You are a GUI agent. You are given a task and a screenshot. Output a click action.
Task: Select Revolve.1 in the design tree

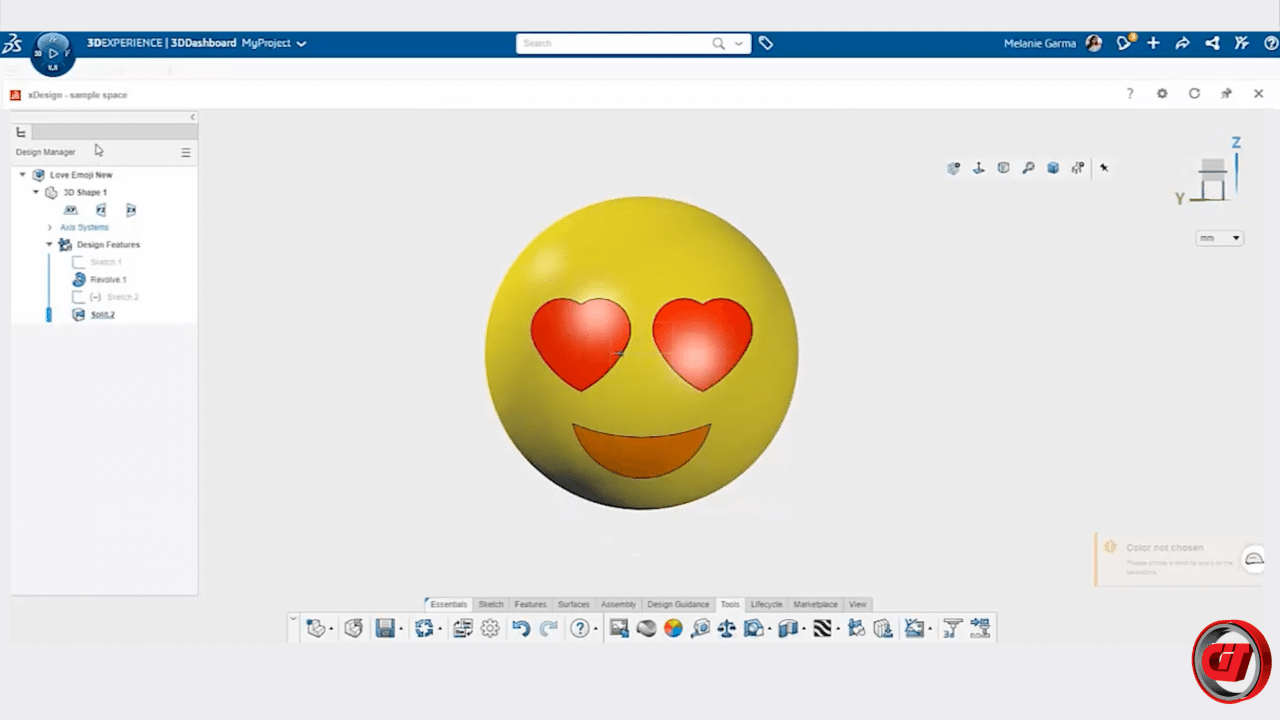coord(108,280)
